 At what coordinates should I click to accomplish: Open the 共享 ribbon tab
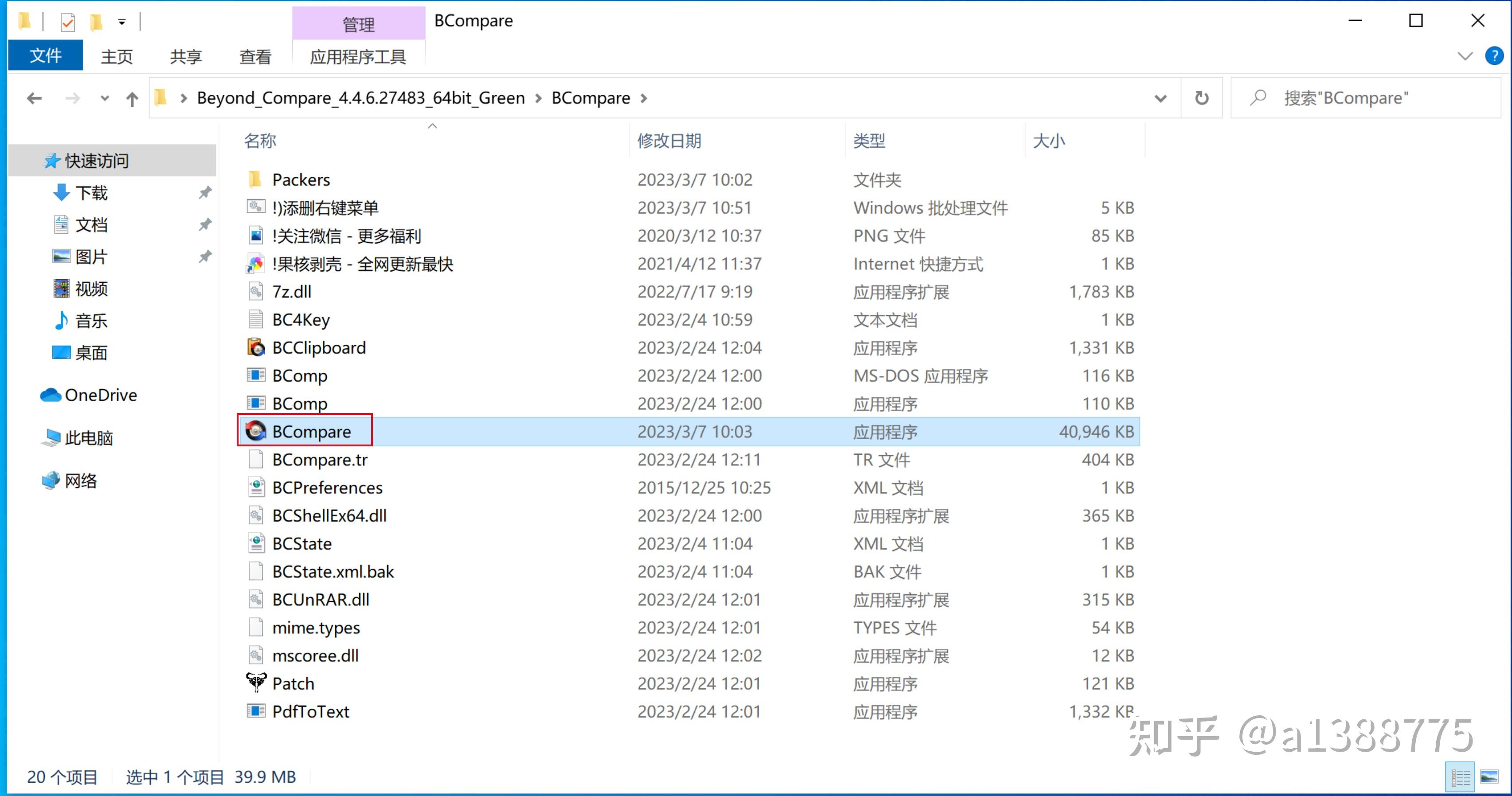(186, 56)
